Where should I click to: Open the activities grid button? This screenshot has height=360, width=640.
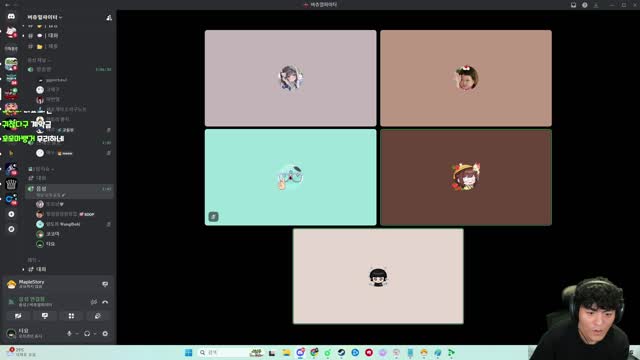pos(71,316)
